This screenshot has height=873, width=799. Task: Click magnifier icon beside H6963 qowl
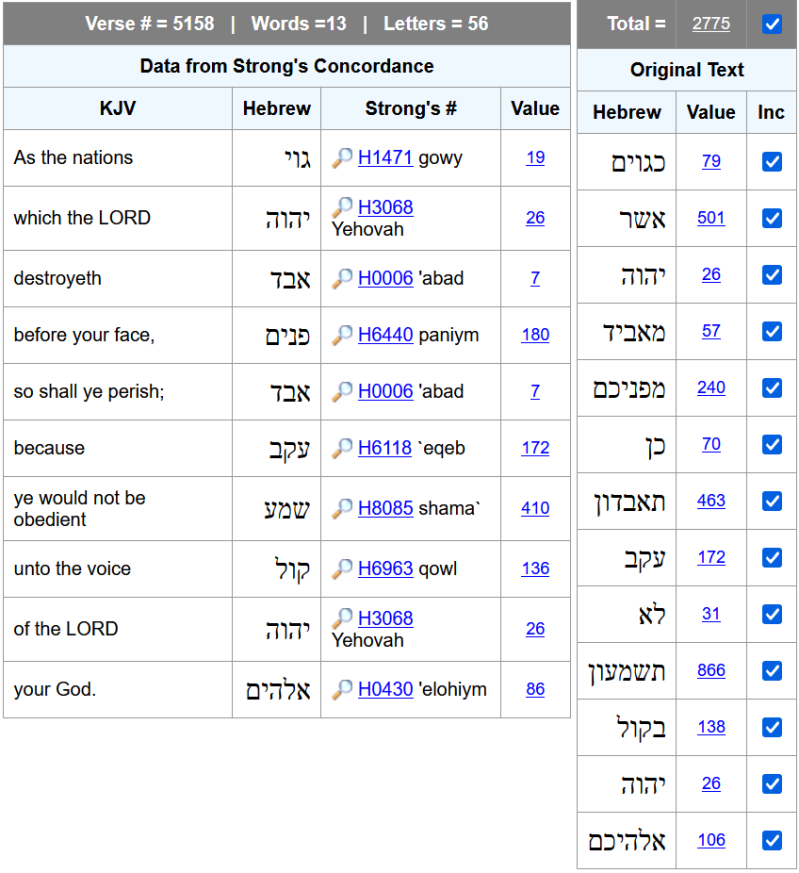(x=343, y=569)
